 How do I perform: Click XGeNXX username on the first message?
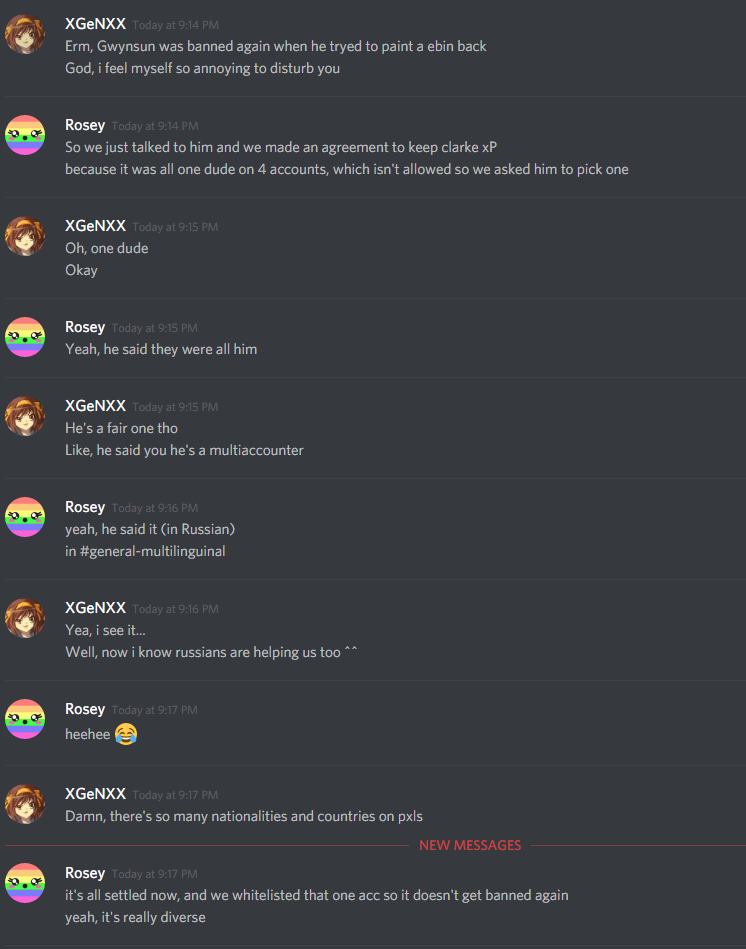[96, 24]
